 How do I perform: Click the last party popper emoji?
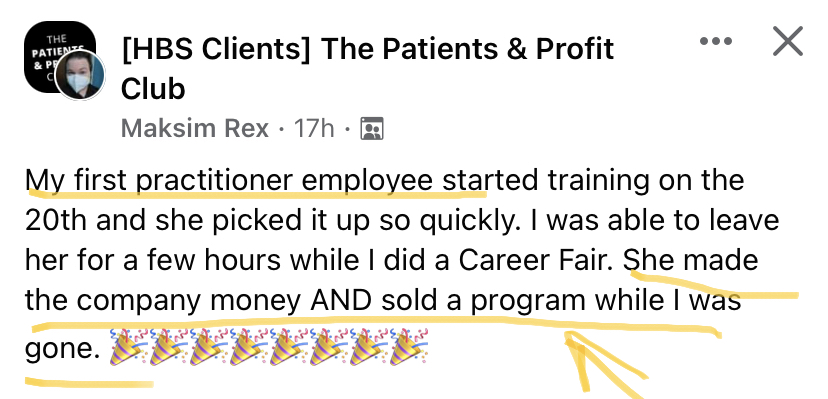[409, 347]
